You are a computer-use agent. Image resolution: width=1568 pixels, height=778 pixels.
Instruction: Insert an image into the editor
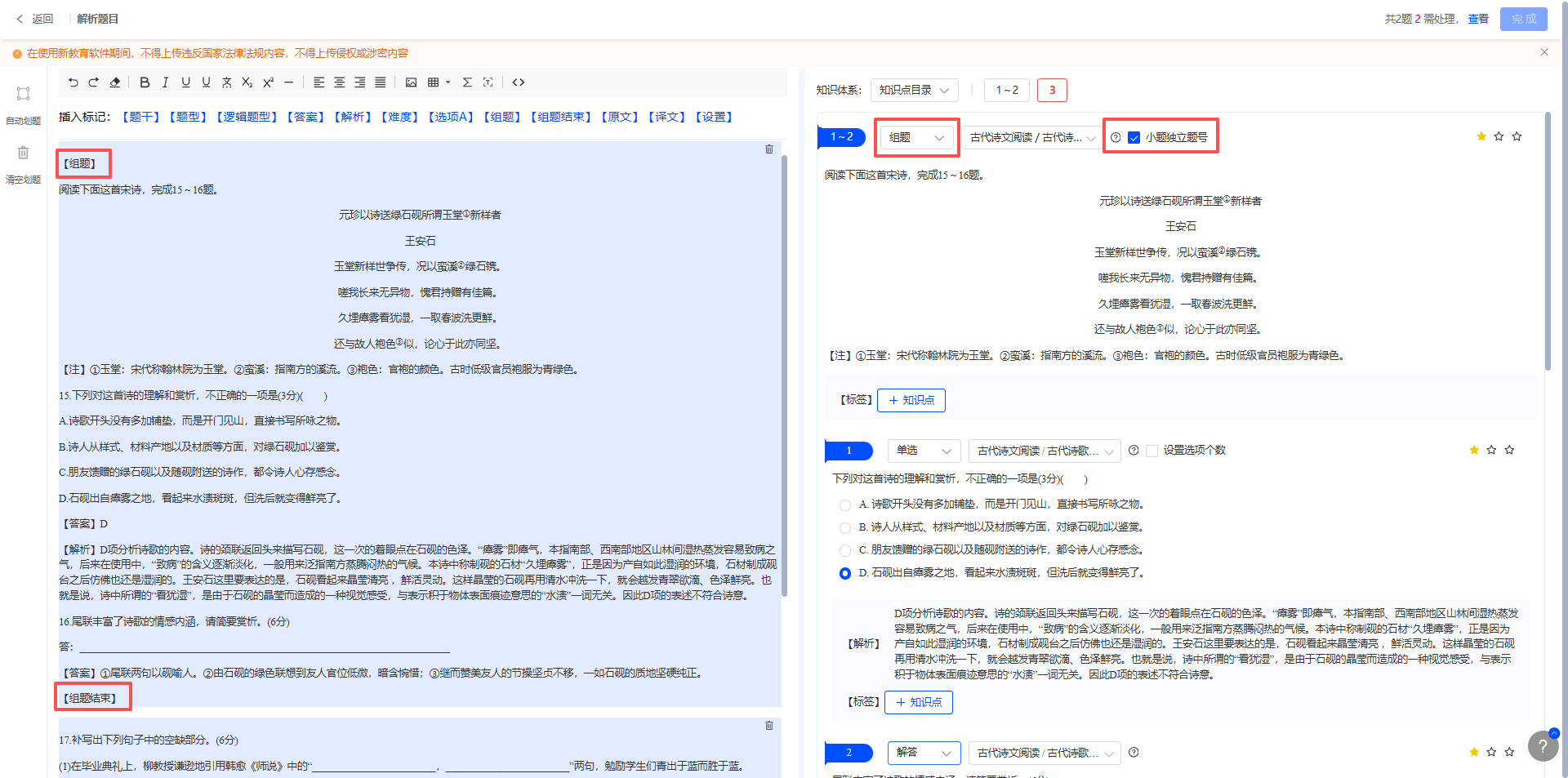[x=411, y=82]
